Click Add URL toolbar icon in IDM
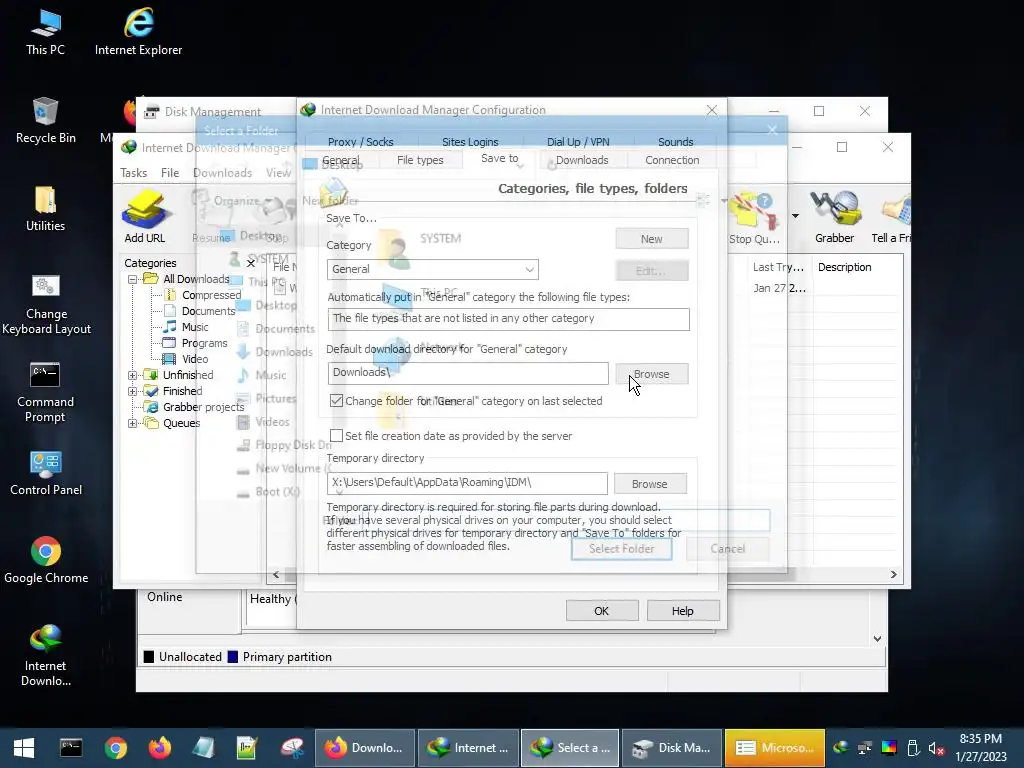This screenshot has height=768, width=1024. [145, 217]
